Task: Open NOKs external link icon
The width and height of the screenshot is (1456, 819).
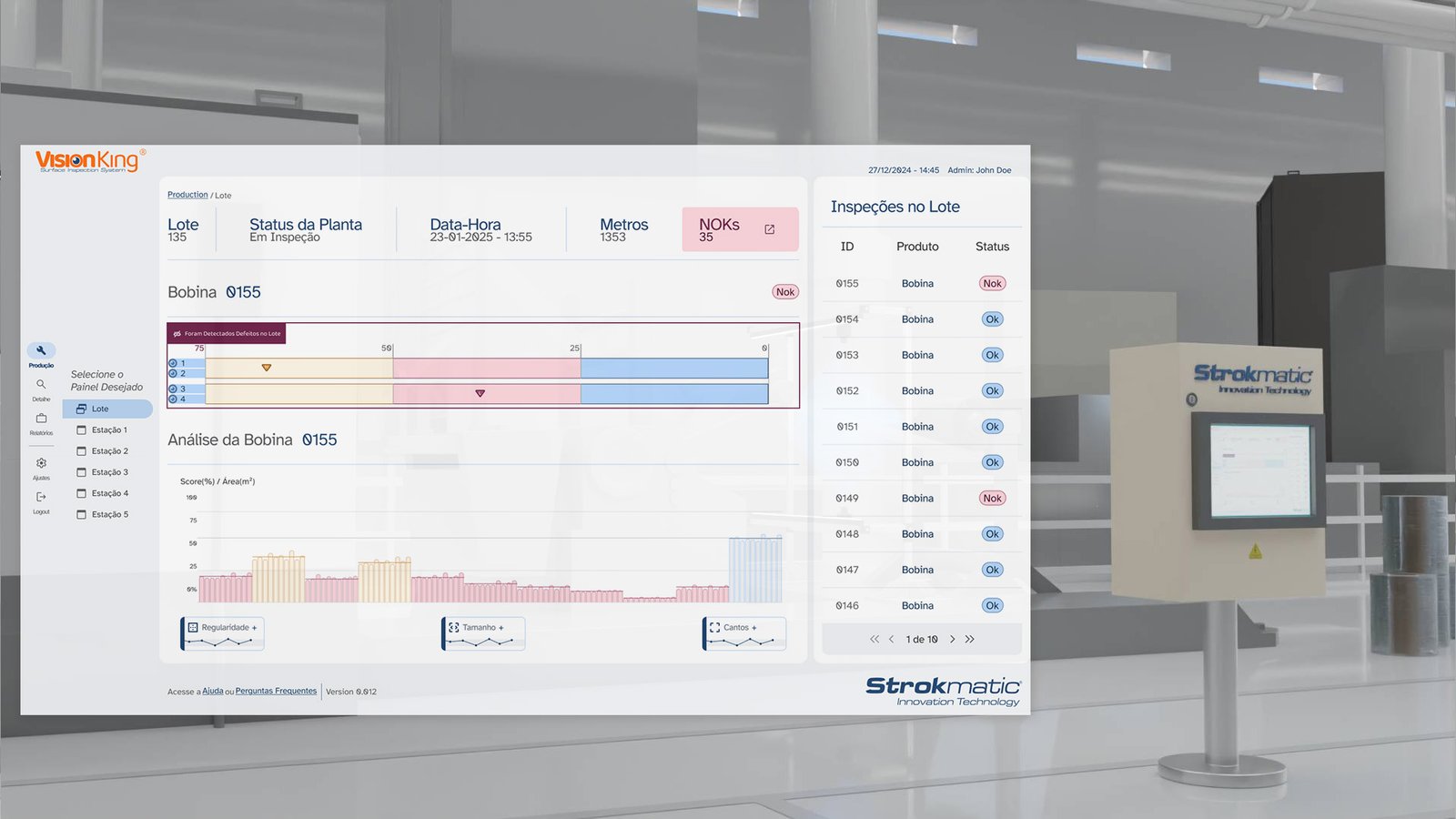Action: pos(769,229)
